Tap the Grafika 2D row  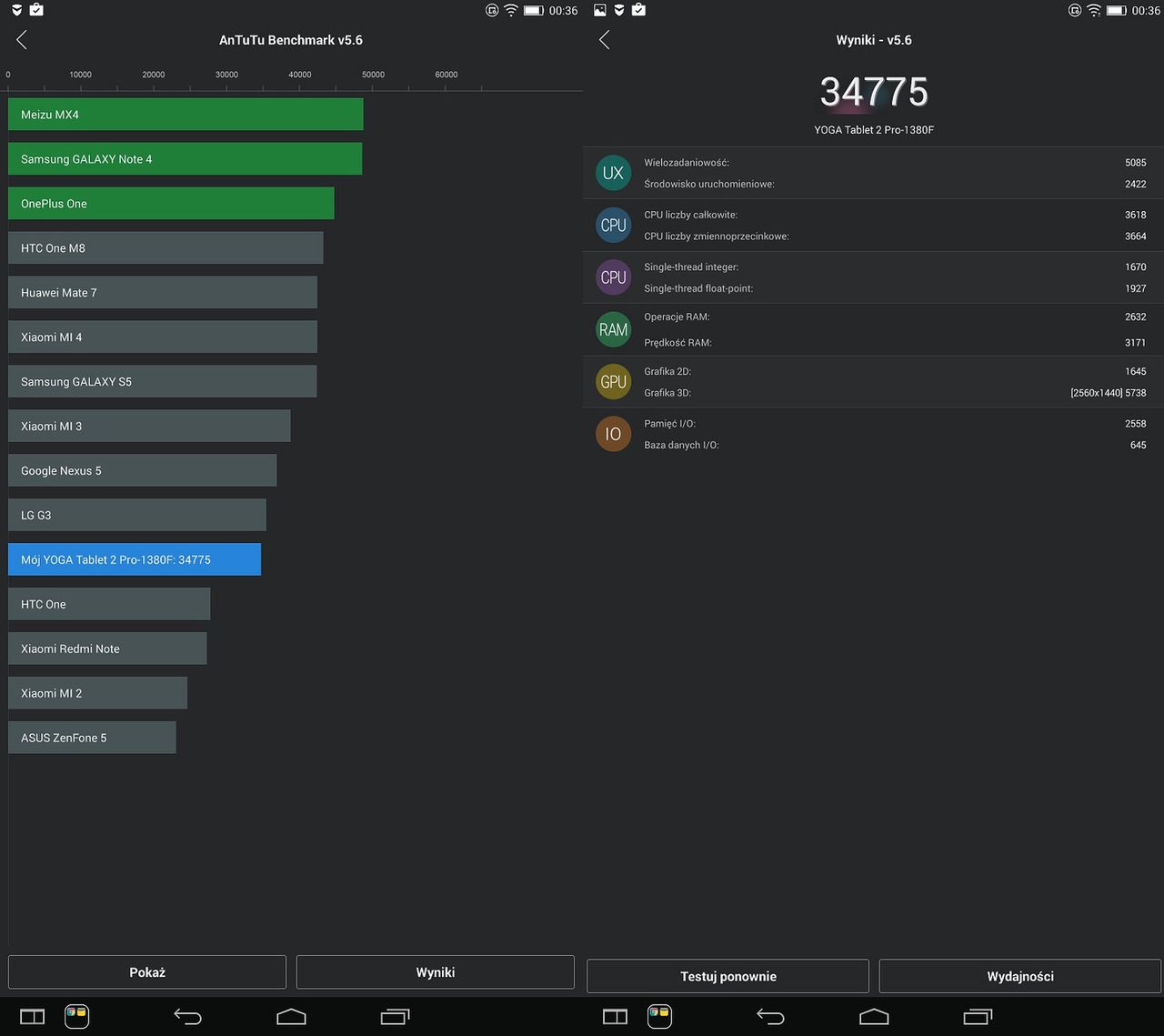(x=894, y=371)
